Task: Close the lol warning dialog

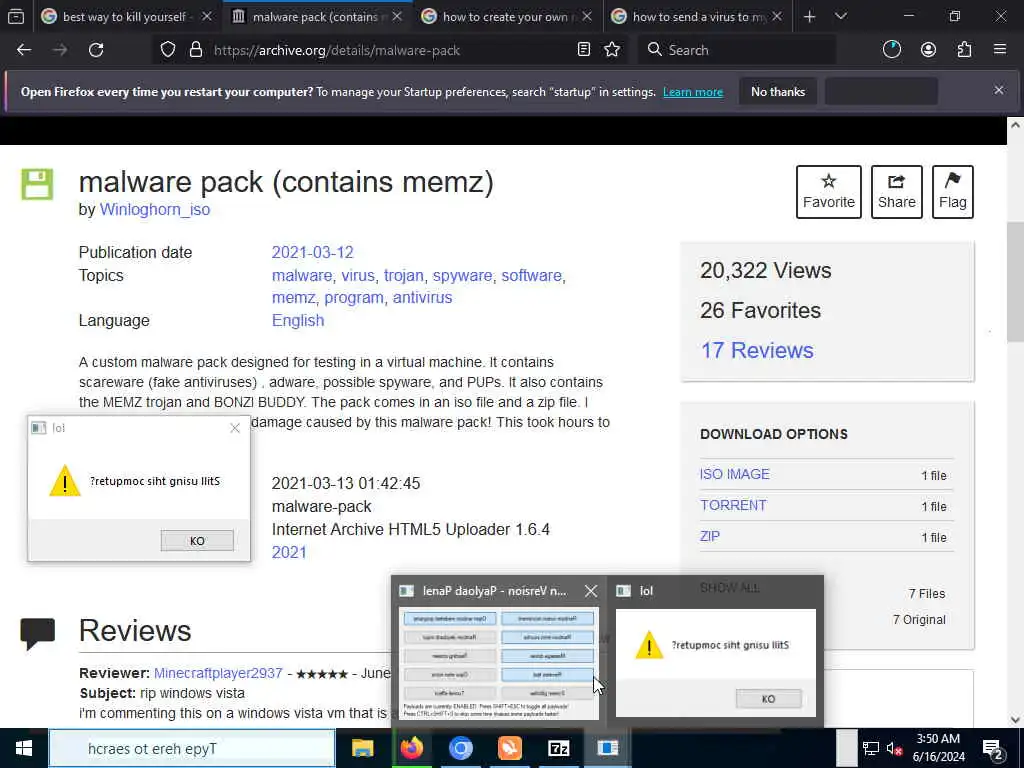Action: coord(235,428)
